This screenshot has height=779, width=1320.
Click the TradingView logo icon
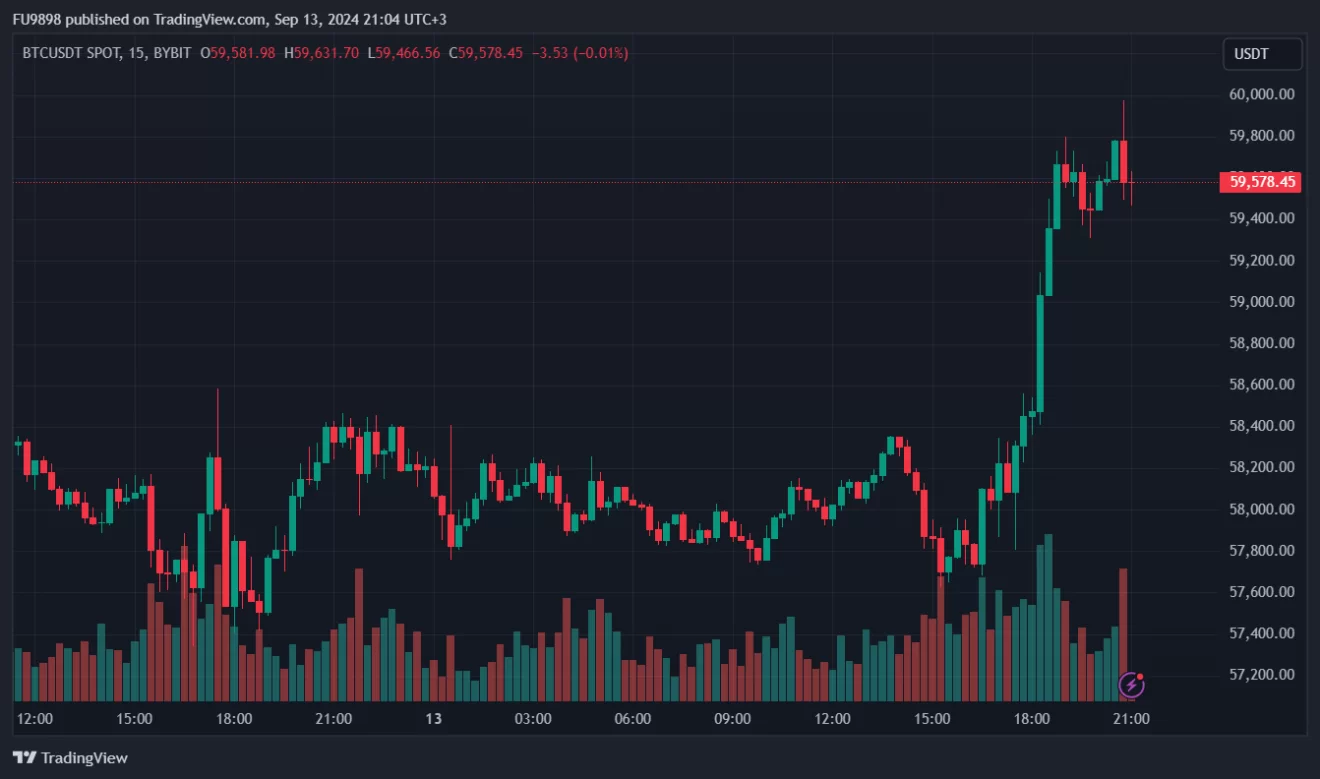tap(25, 758)
